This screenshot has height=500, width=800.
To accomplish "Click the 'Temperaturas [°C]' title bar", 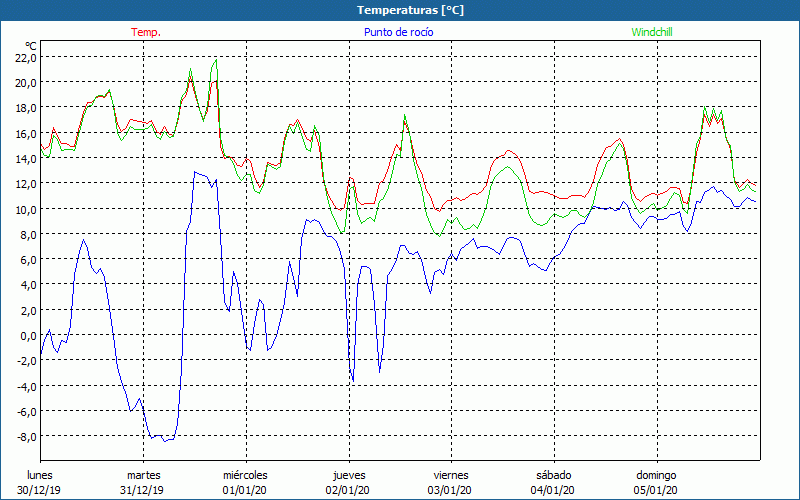I will (x=400, y=10).
